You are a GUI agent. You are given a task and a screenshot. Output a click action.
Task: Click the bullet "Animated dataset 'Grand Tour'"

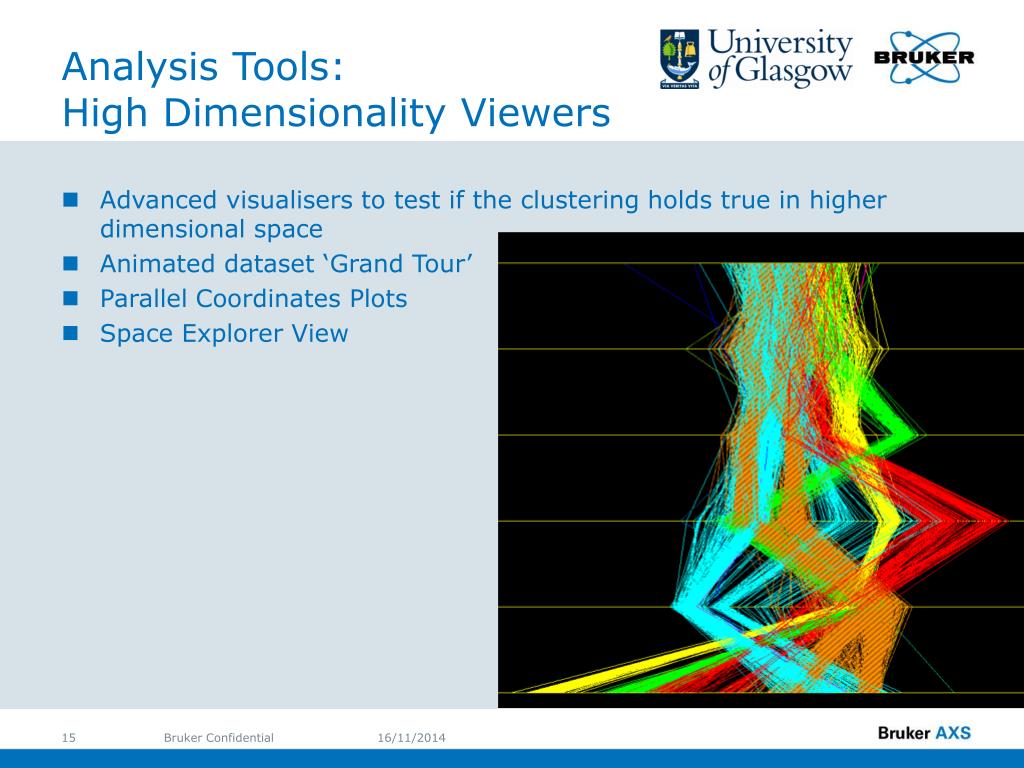point(286,264)
